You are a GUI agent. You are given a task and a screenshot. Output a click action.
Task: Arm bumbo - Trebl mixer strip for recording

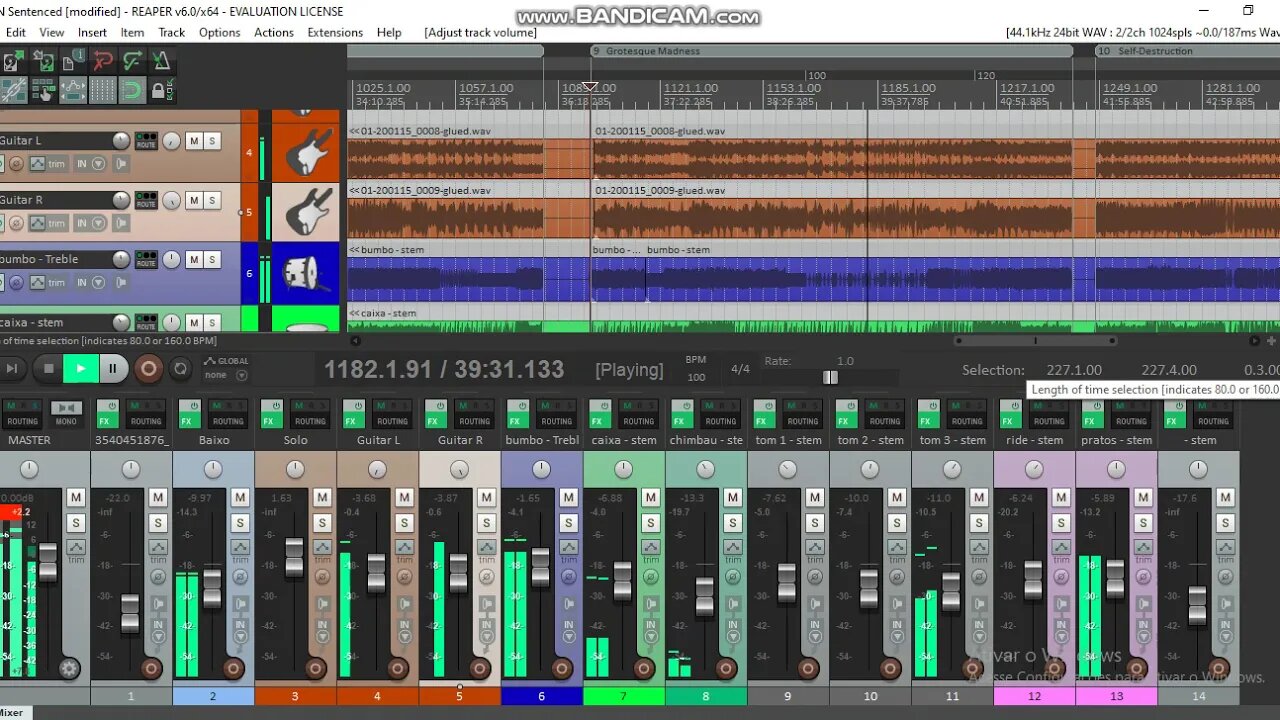(x=561, y=669)
